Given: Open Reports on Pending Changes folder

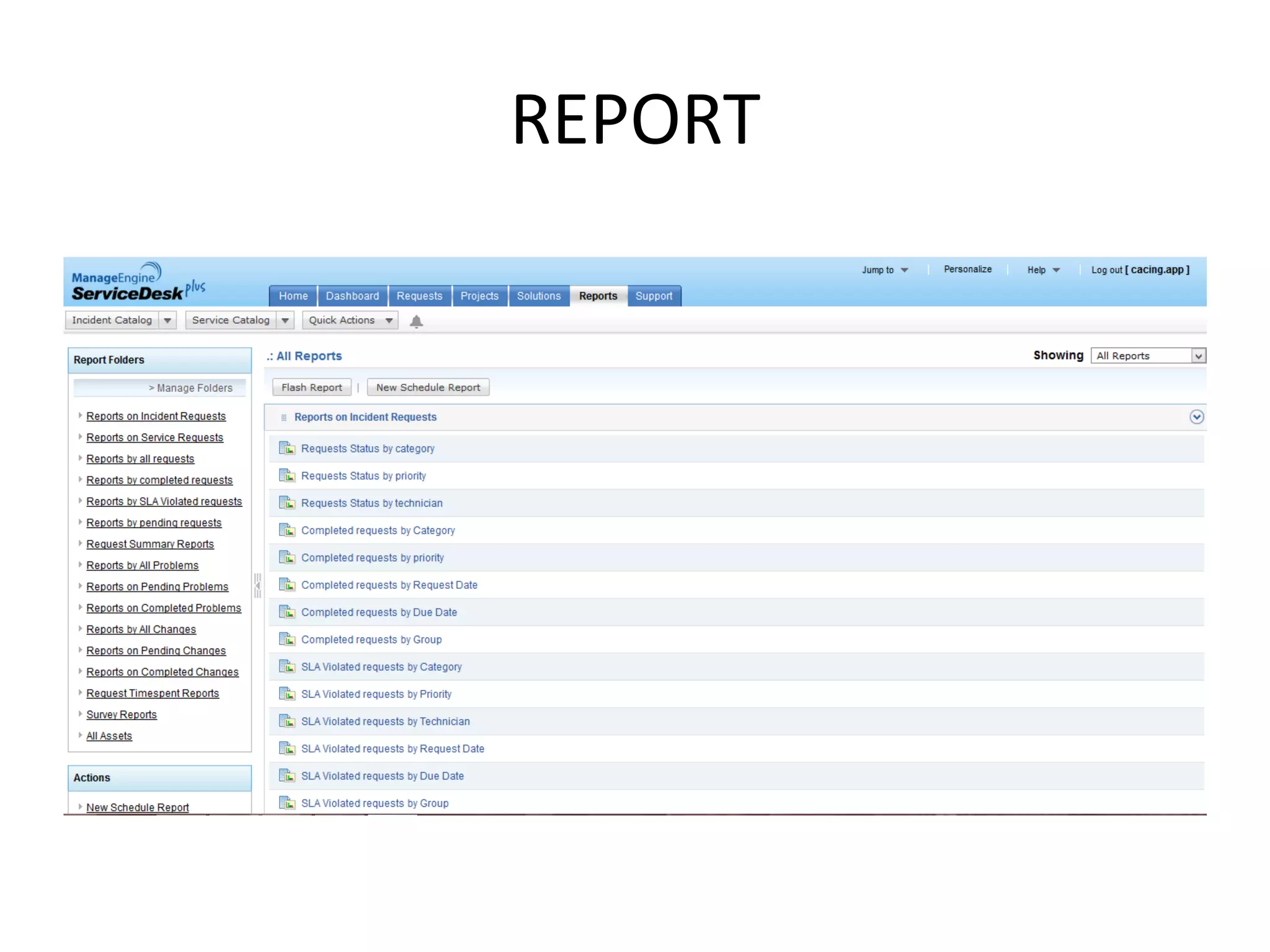Looking at the screenshot, I should pyautogui.click(x=156, y=650).
